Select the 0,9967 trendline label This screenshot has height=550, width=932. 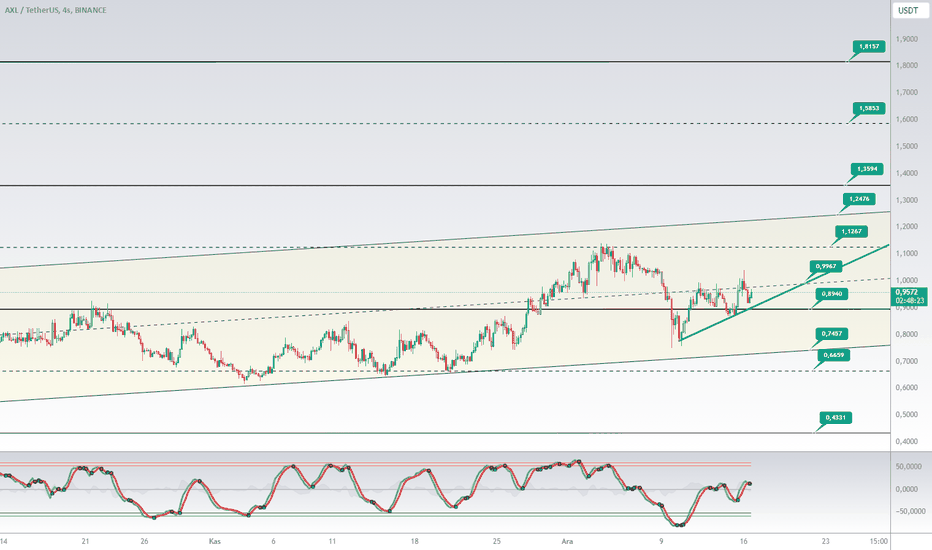826,266
